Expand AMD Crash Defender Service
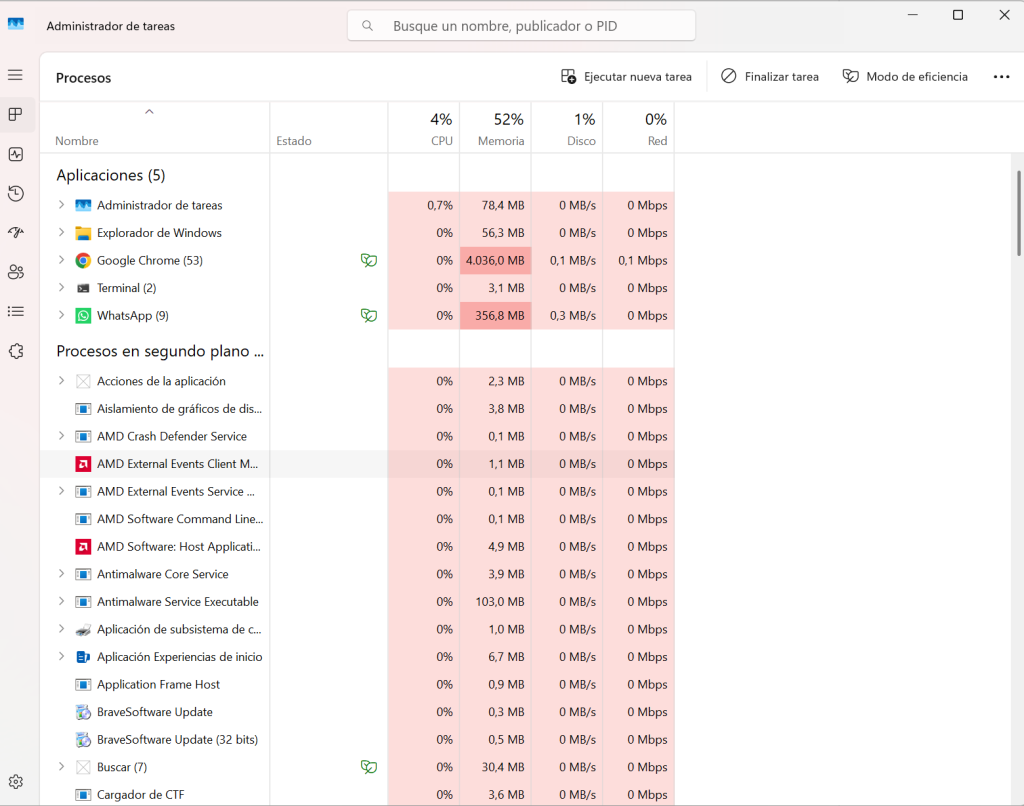The width and height of the screenshot is (1024, 806). point(61,436)
